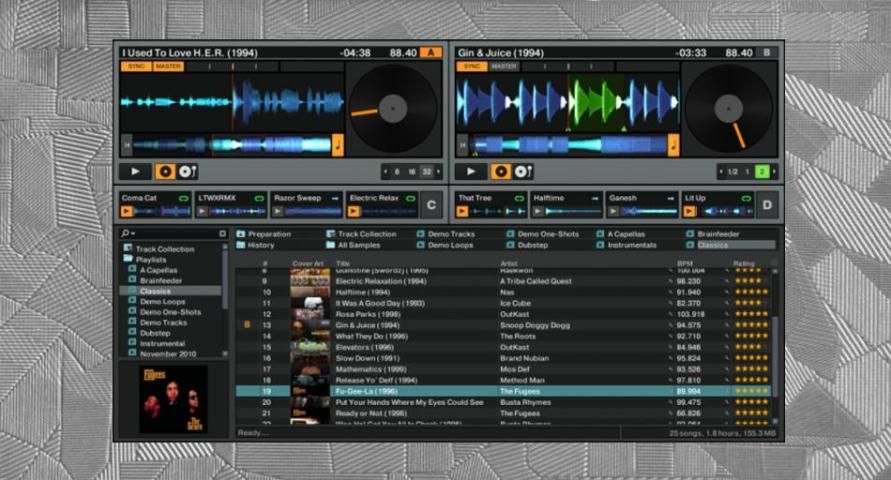This screenshot has height=480, width=891.
Task: Play the Lit Up sample slot
Action: click(x=688, y=211)
